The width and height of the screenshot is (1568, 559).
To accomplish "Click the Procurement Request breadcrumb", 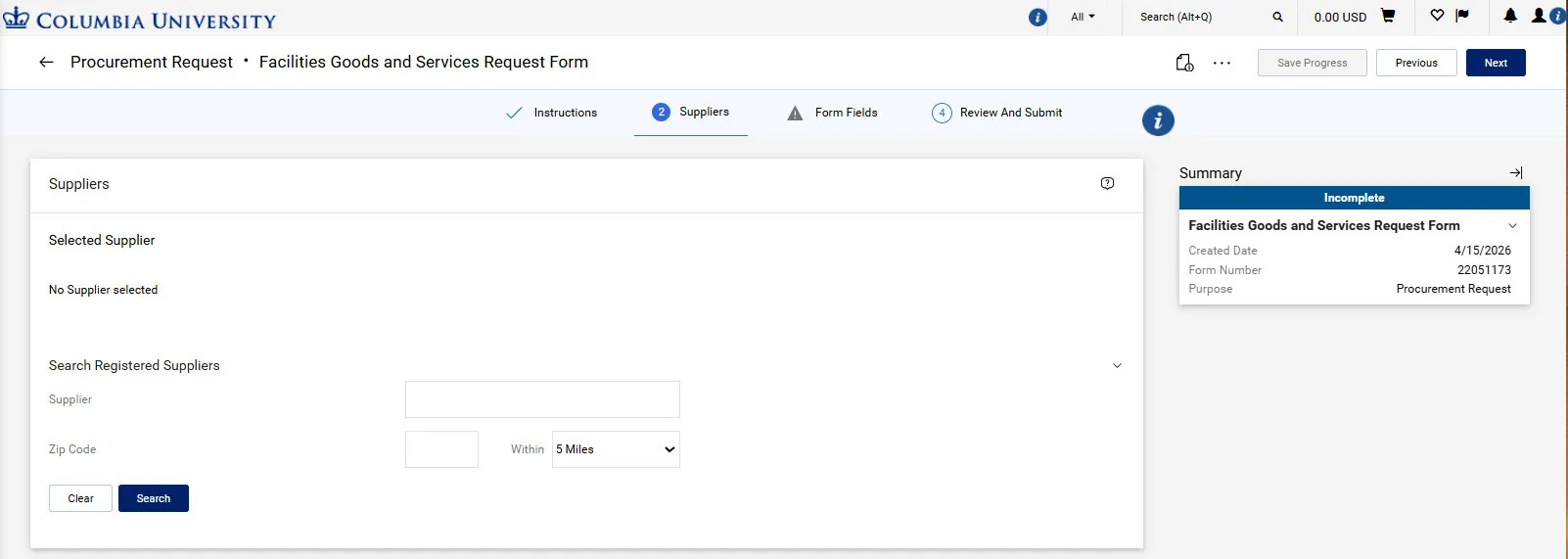I will pyautogui.click(x=152, y=62).
